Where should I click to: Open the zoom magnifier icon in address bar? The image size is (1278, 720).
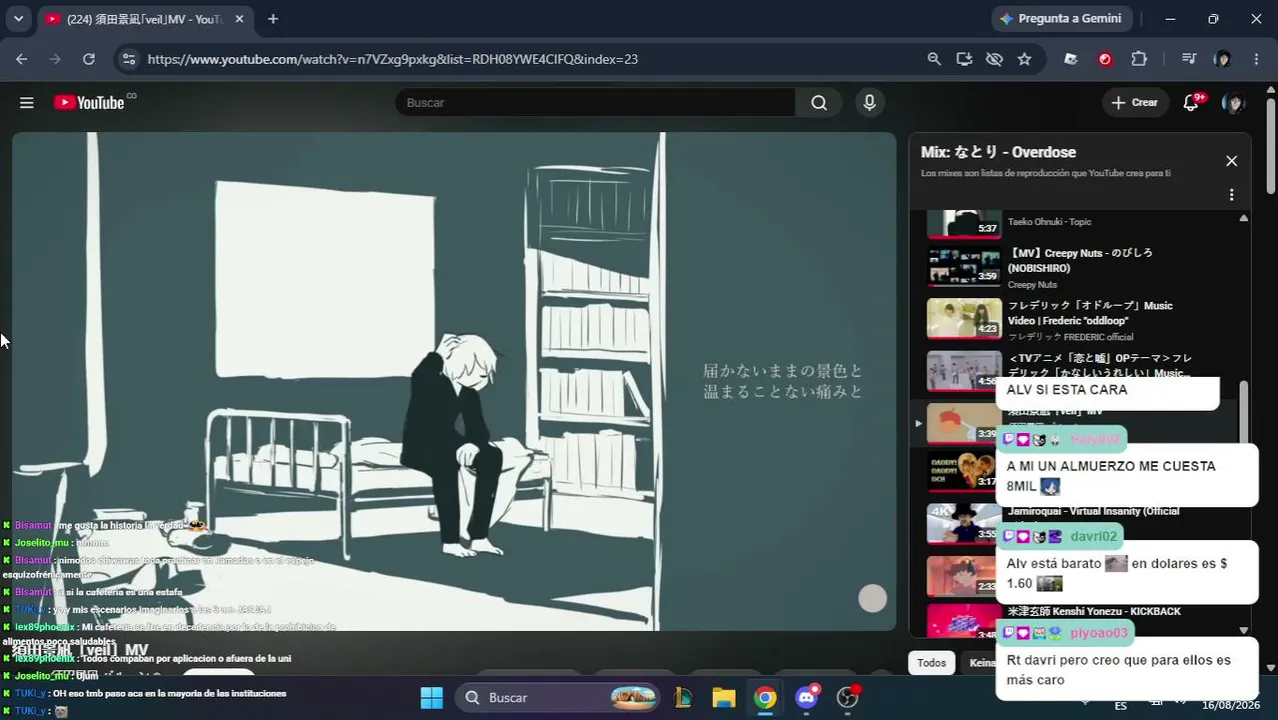click(x=934, y=59)
